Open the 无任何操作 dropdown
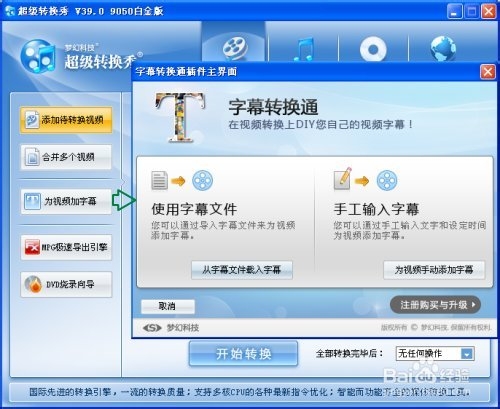500x409 pixels. point(435,353)
